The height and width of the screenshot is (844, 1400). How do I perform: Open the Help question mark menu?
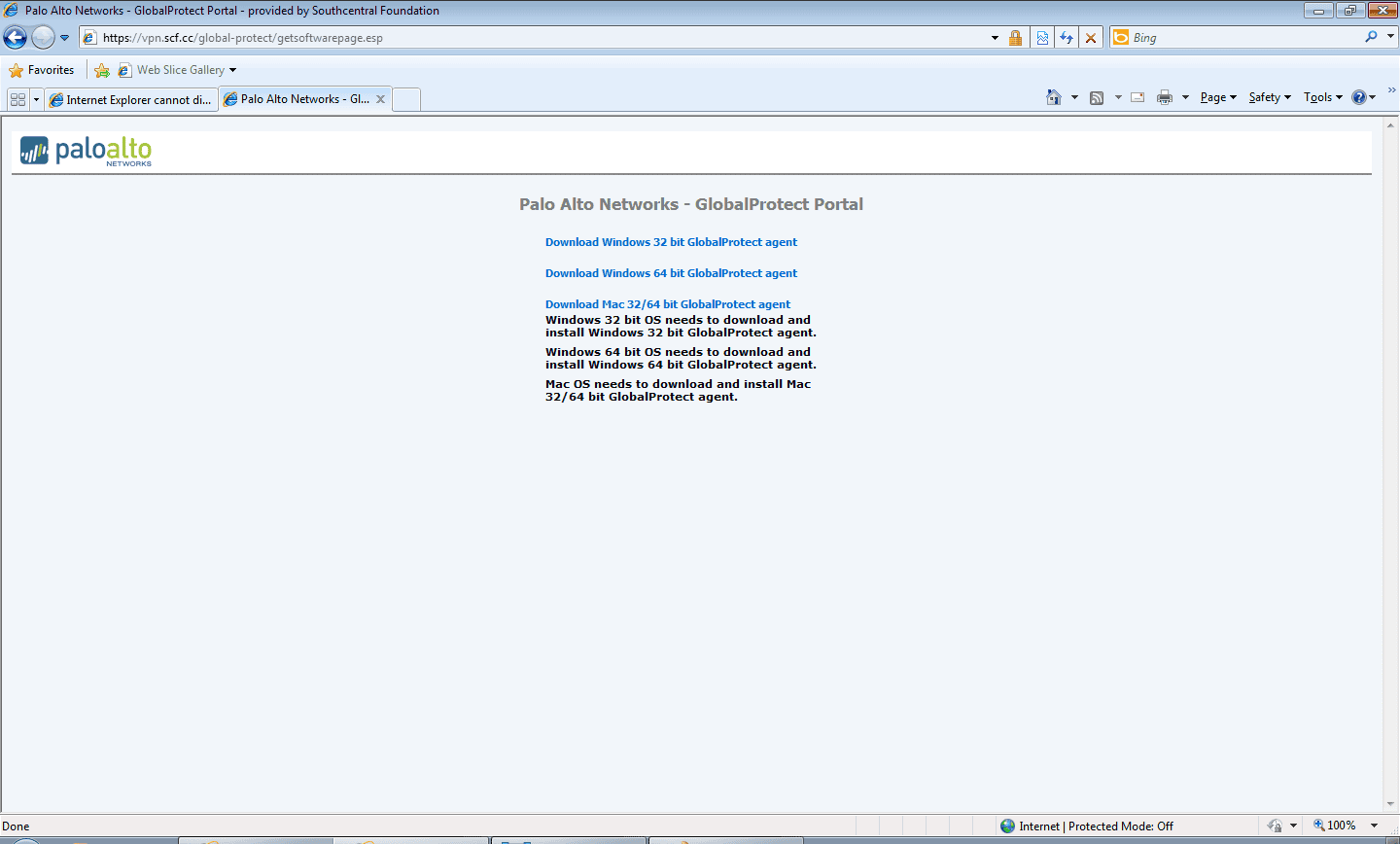coord(1364,97)
